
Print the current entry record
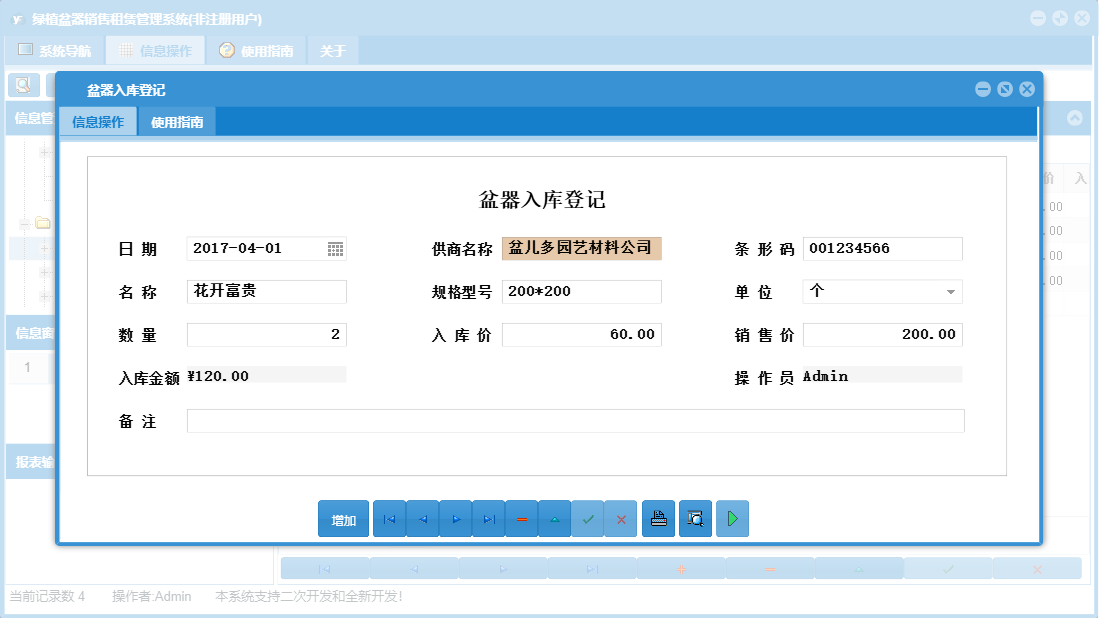658,518
